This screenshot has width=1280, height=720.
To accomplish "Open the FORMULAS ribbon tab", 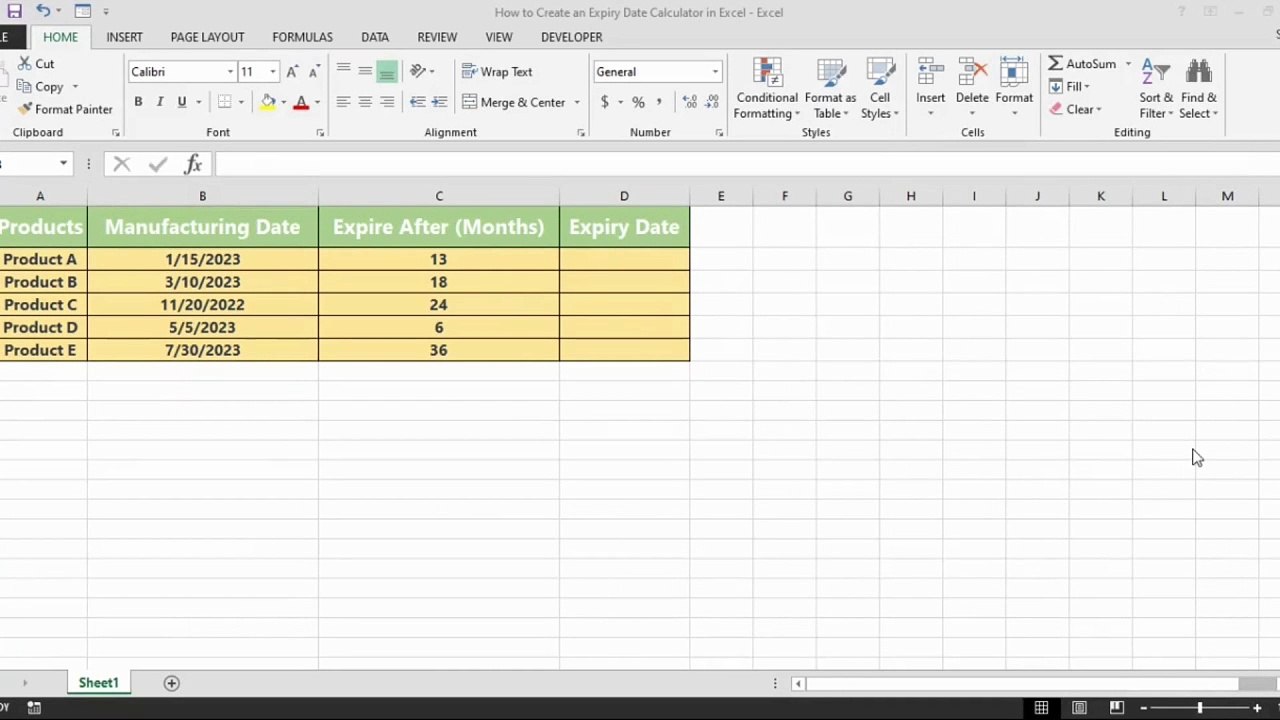I will (x=302, y=37).
